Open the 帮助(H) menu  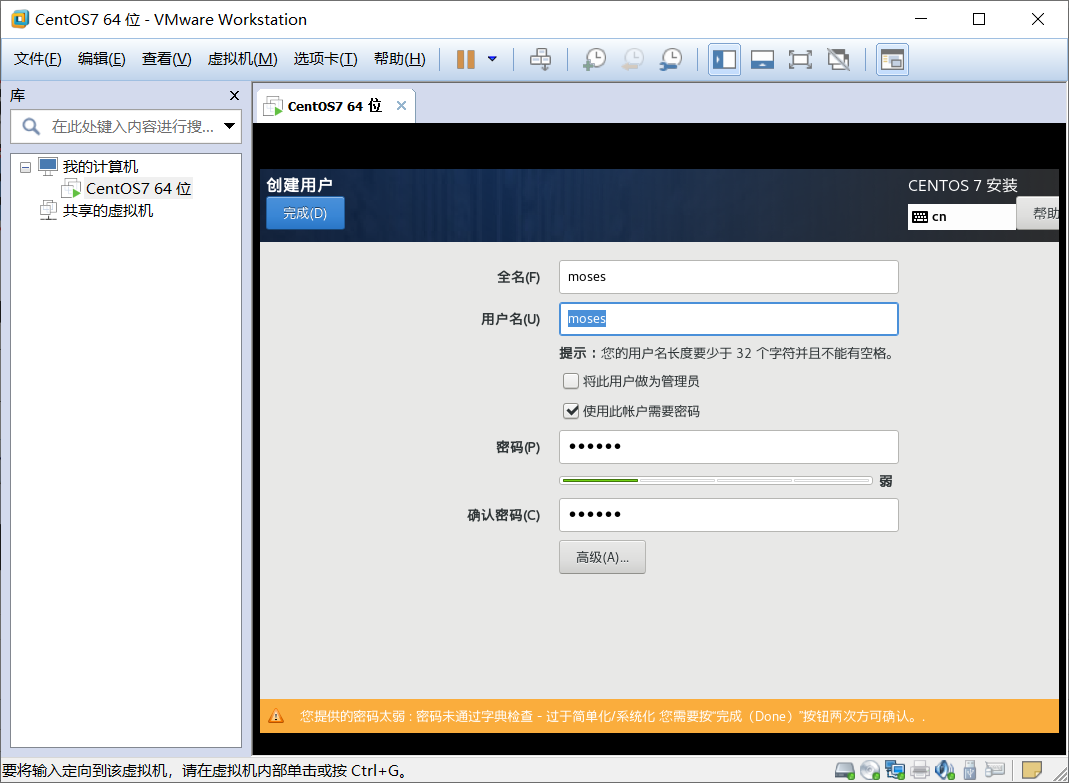(x=400, y=59)
